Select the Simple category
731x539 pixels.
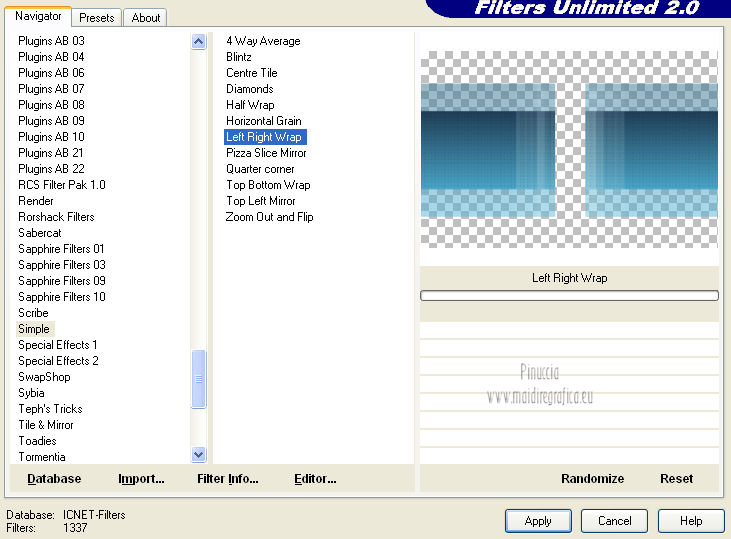coord(34,329)
